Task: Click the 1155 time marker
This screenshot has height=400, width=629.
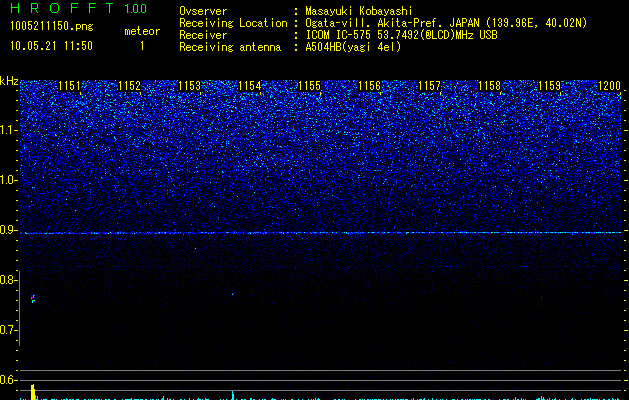Action: [310, 86]
